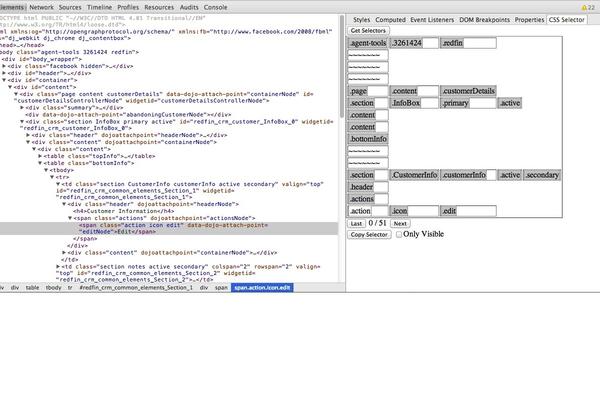Toggle the .secondary class selector
This screenshot has height=400, width=600.
point(542,175)
